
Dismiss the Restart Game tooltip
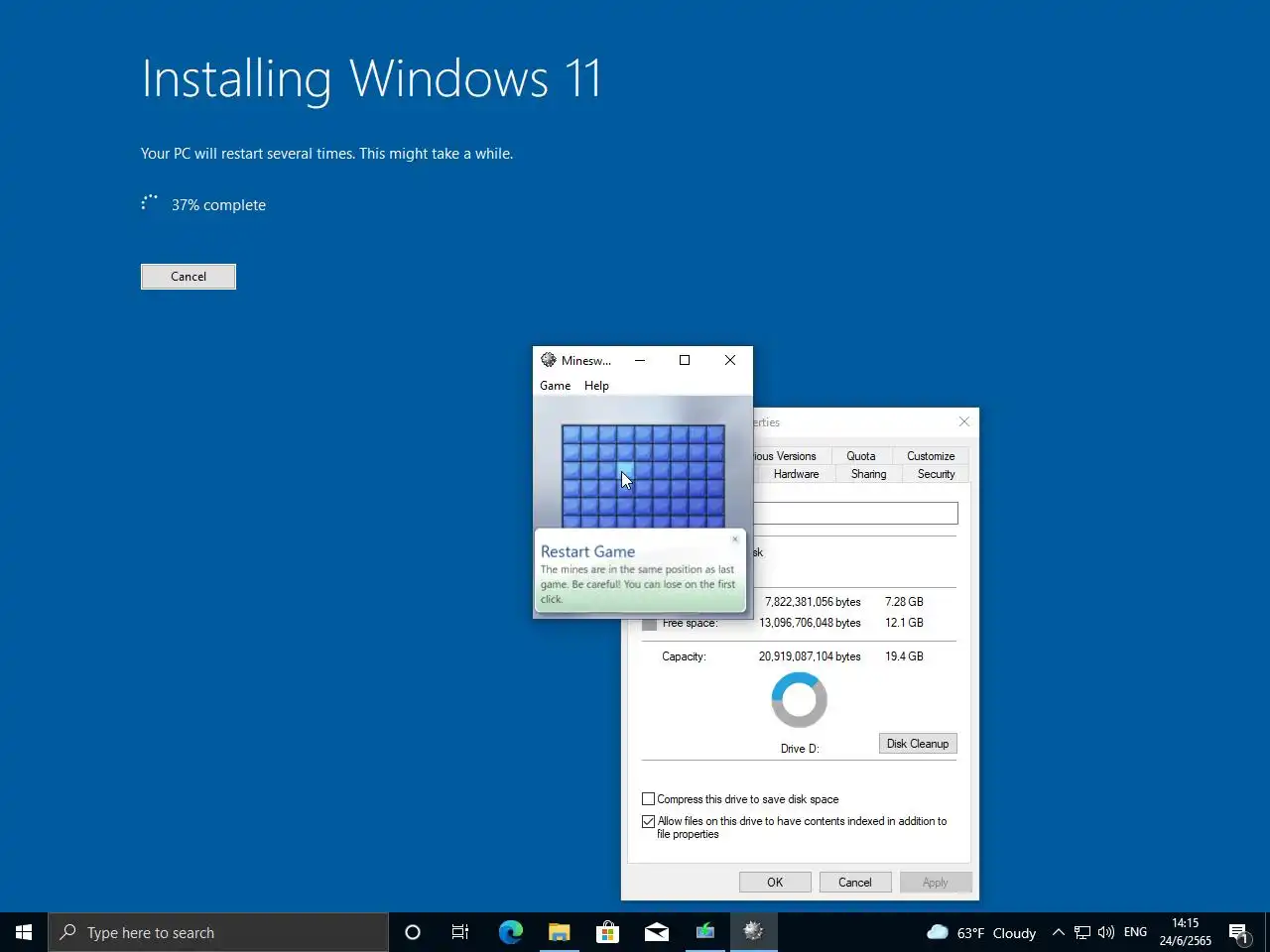point(735,539)
